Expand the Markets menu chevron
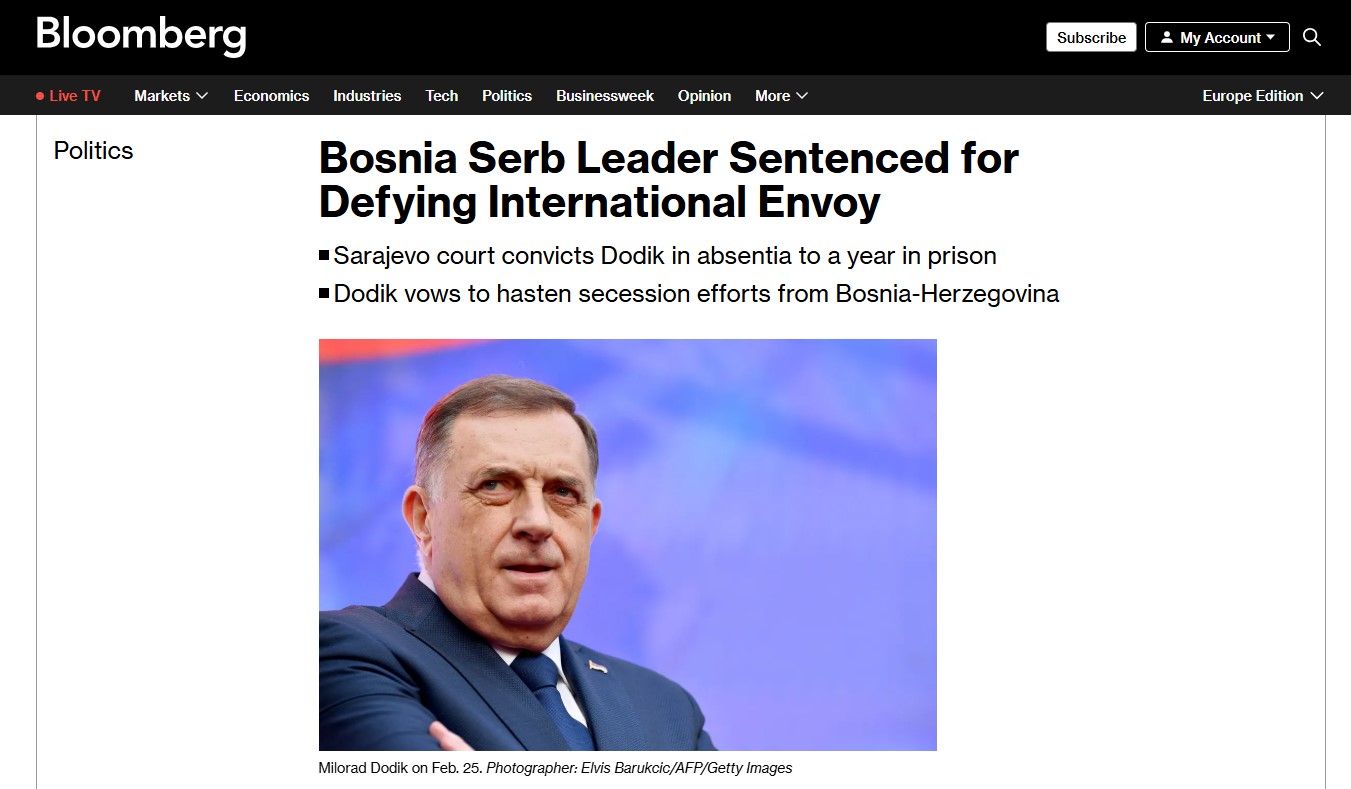The width and height of the screenshot is (1351, 789). (202, 96)
